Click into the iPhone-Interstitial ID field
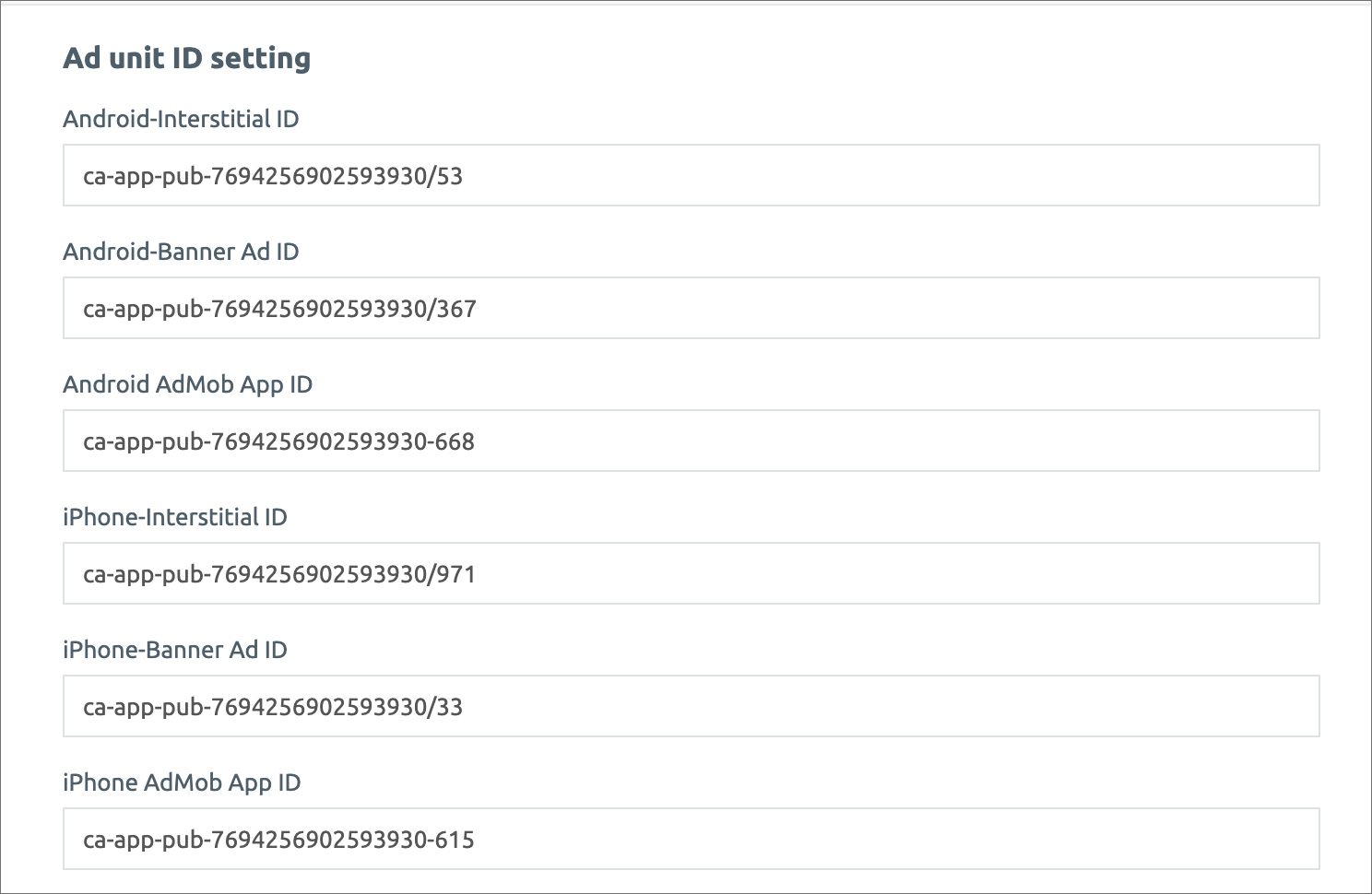This screenshot has height=894, width=1372. pyautogui.click(x=691, y=573)
